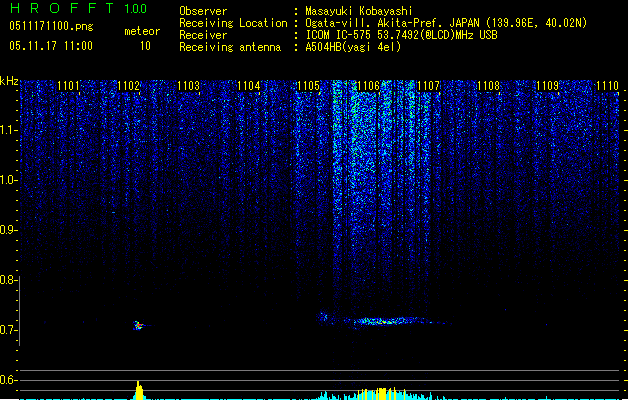This screenshot has width=629, height=400.
Task: Click the 1.1 kHz axis label
Action: (x=9, y=130)
